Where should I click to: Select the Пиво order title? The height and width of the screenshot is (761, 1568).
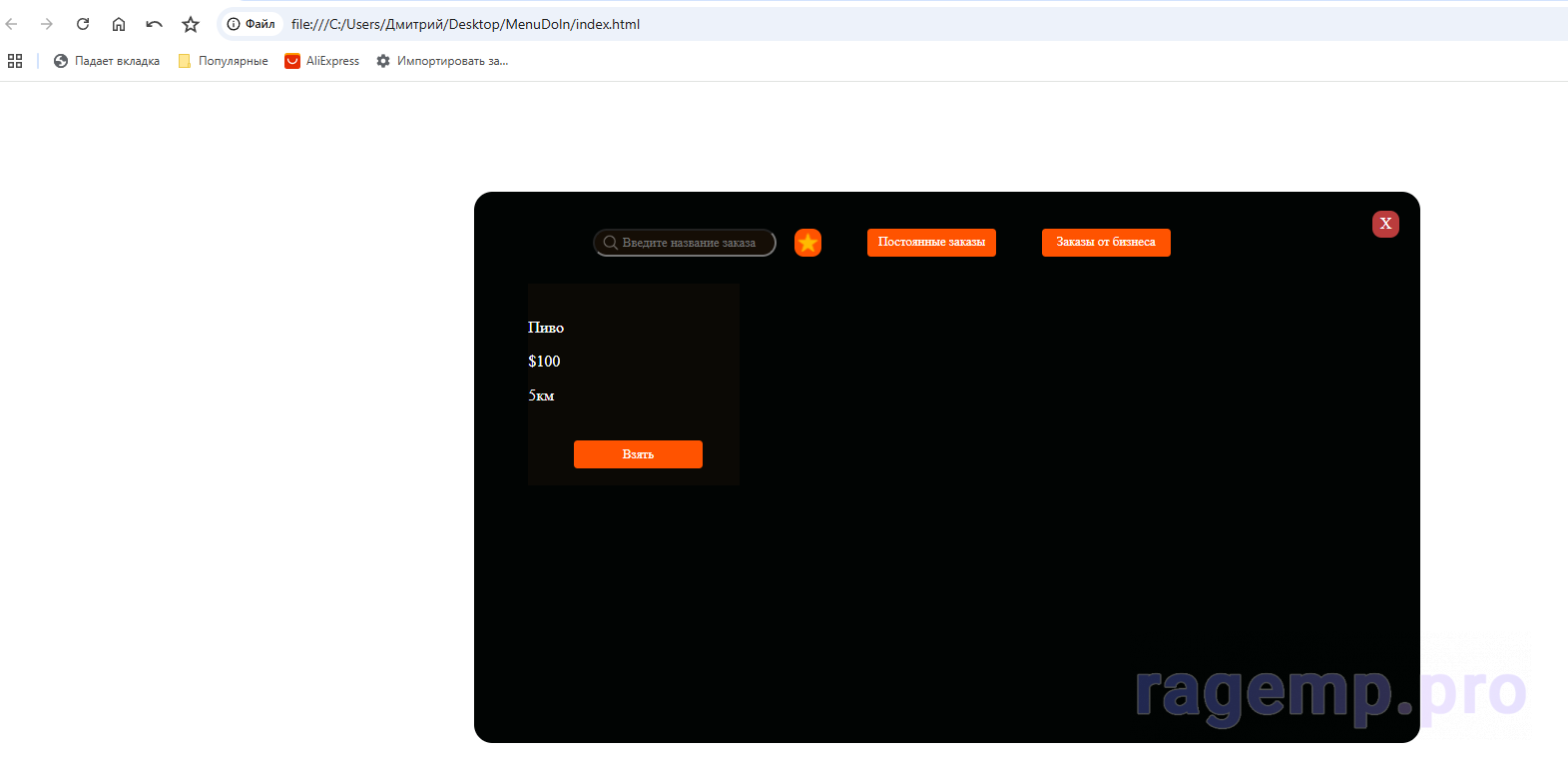coord(546,328)
